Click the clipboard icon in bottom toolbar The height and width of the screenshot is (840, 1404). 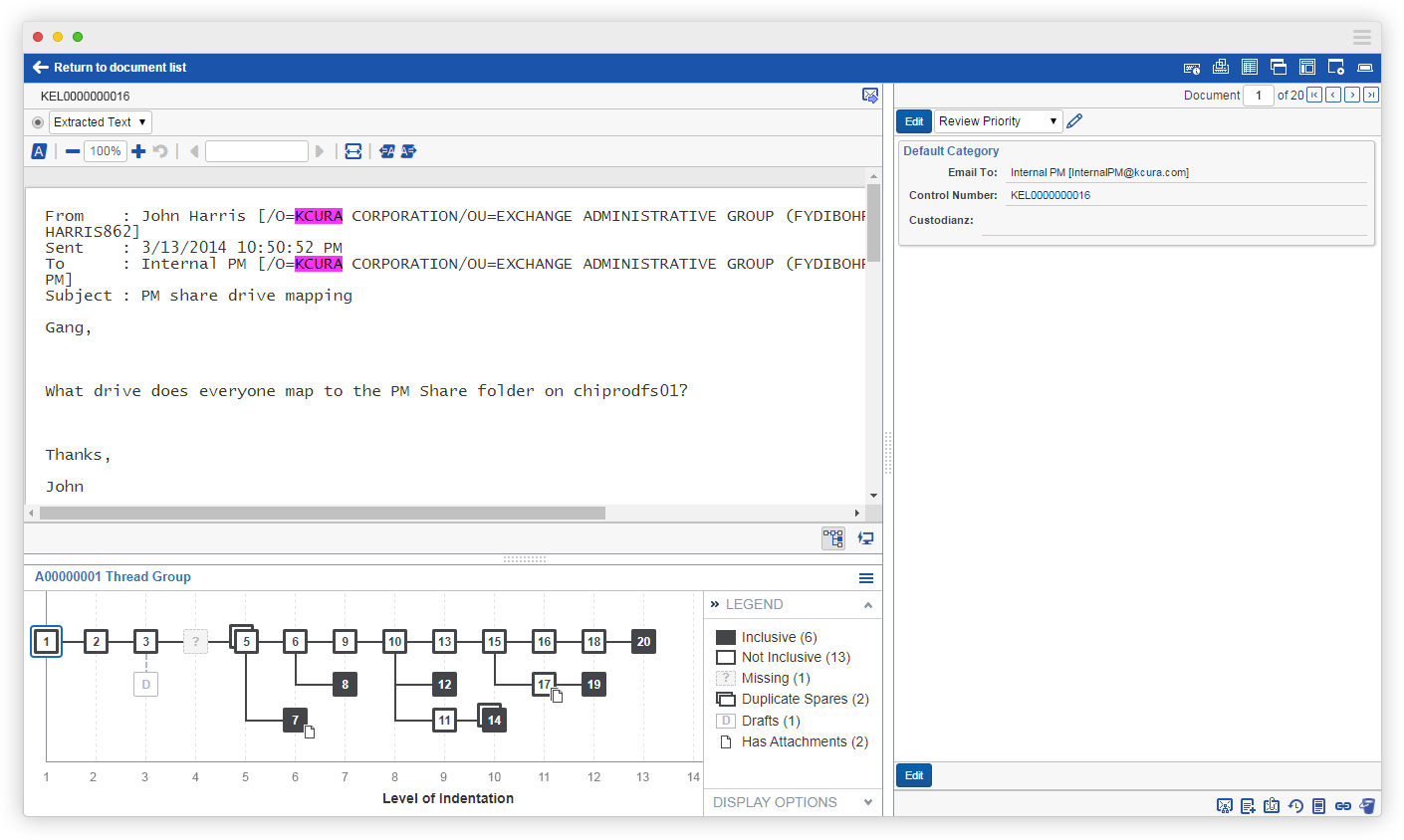pos(1272,806)
